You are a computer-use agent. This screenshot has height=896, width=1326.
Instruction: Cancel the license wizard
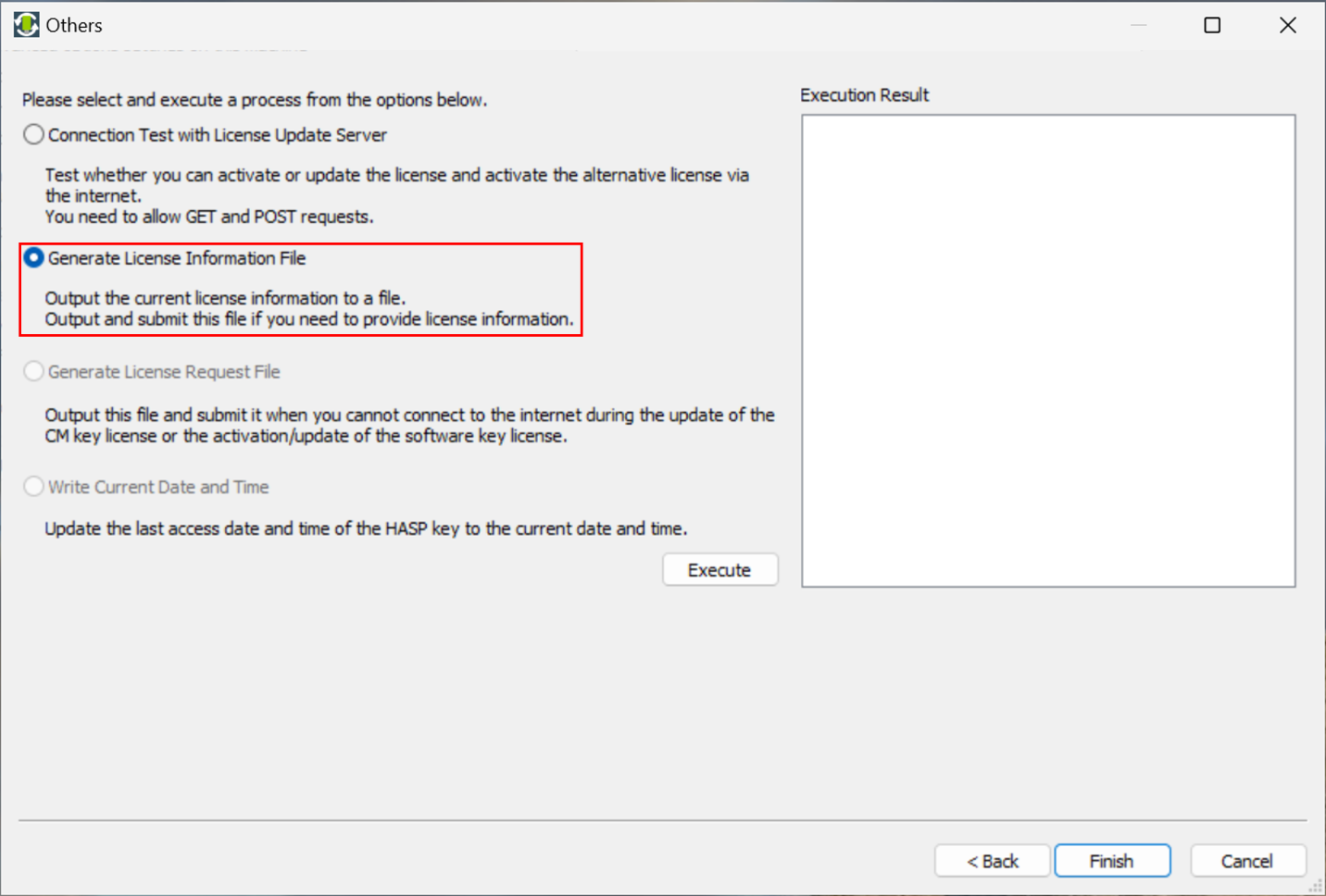coord(1247,861)
